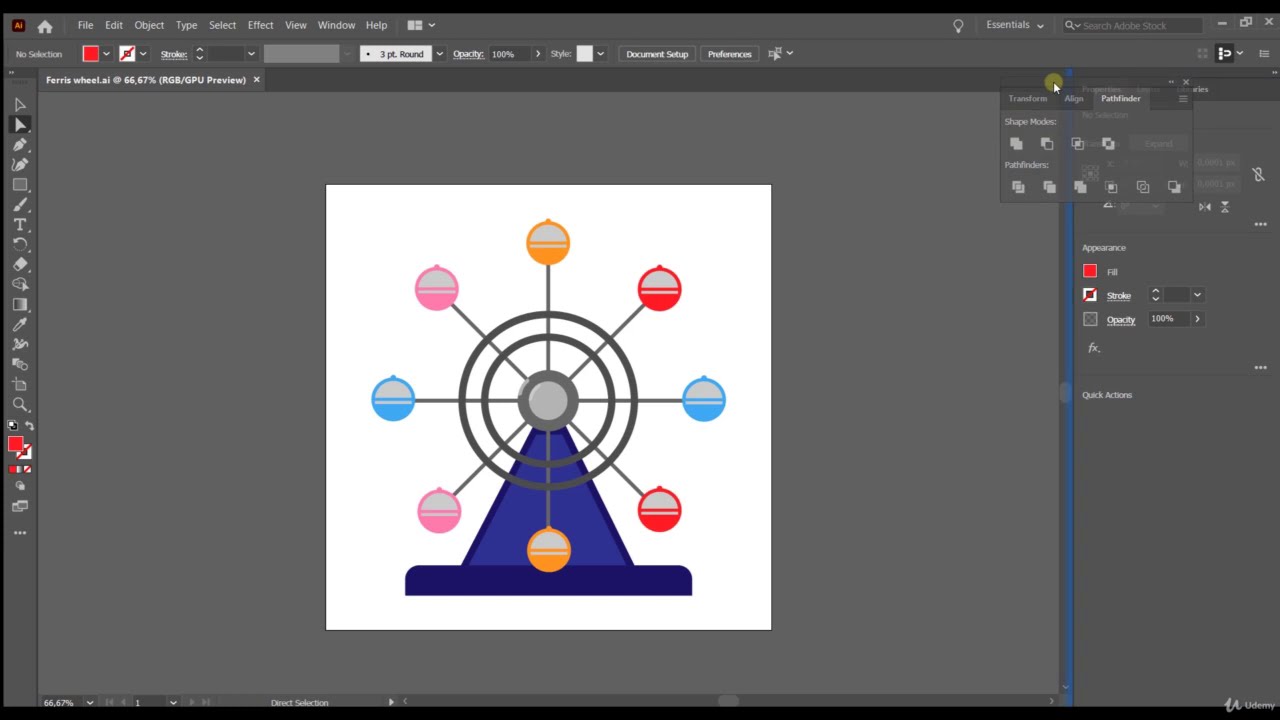
Task: Toggle constrain width and height proportions
Action: 1258,175
